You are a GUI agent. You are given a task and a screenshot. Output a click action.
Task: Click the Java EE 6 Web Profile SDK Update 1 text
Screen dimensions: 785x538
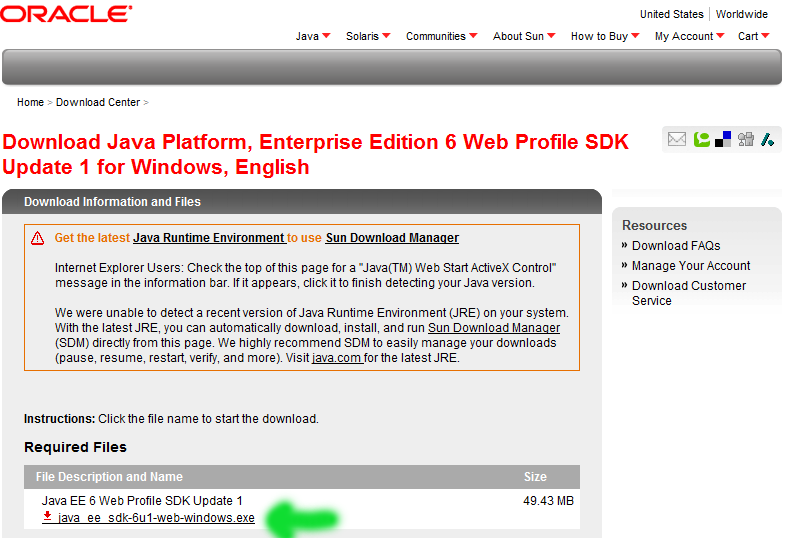(142, 500)
